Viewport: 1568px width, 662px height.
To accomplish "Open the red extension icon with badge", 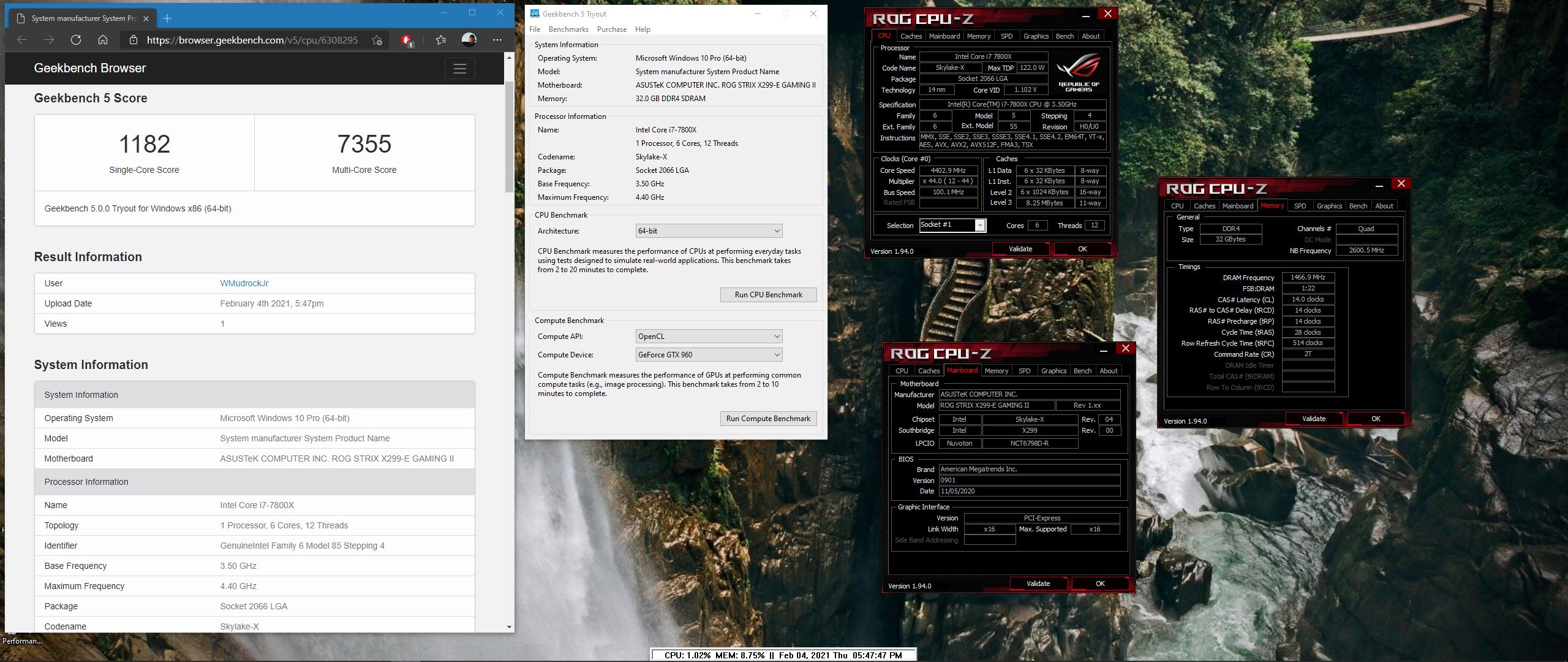I will point(407,40).
